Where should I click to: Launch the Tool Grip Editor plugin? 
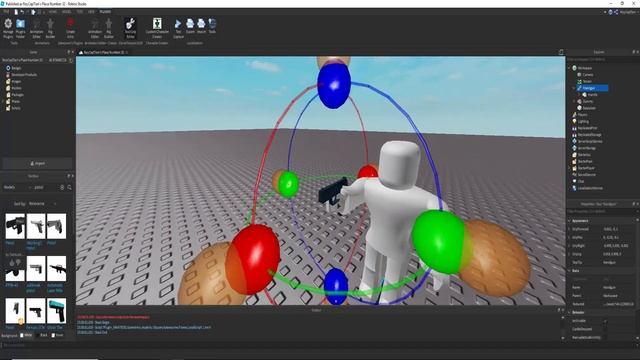[130, 28]
